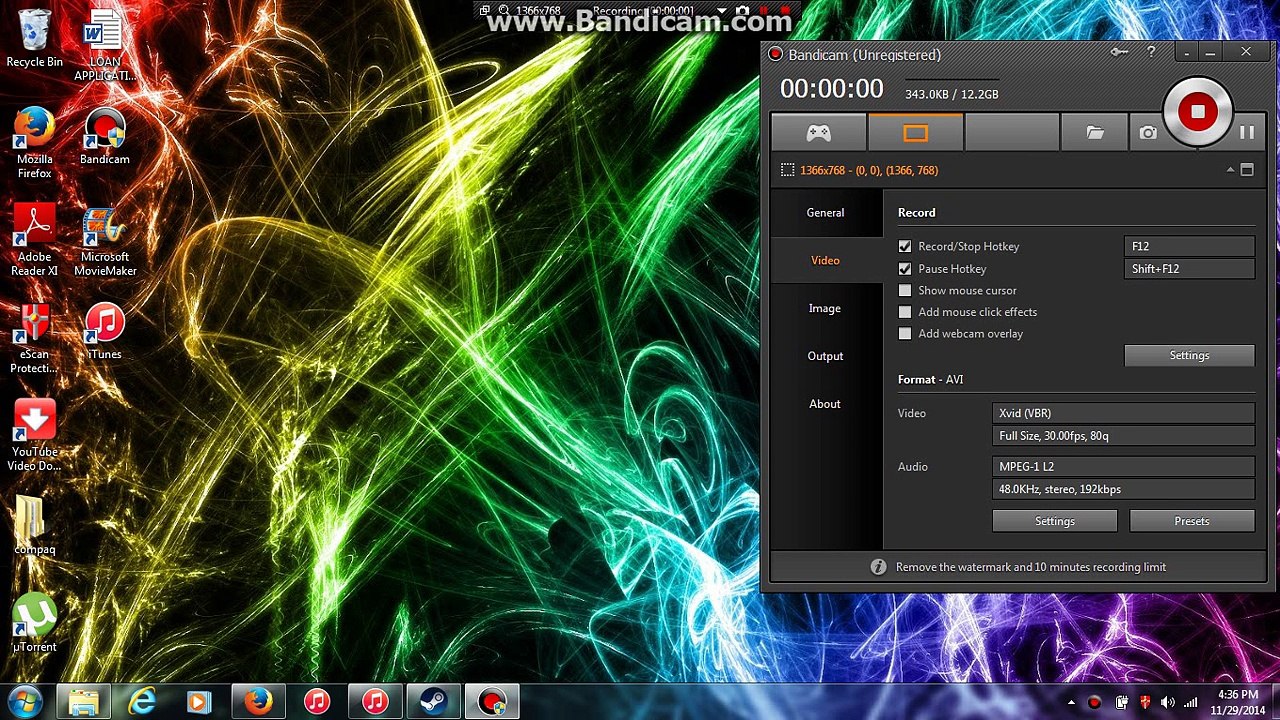This screenshot has height=720, width=1280.
Task: Open the network signal tray icon
Action: click(1190, 702)
